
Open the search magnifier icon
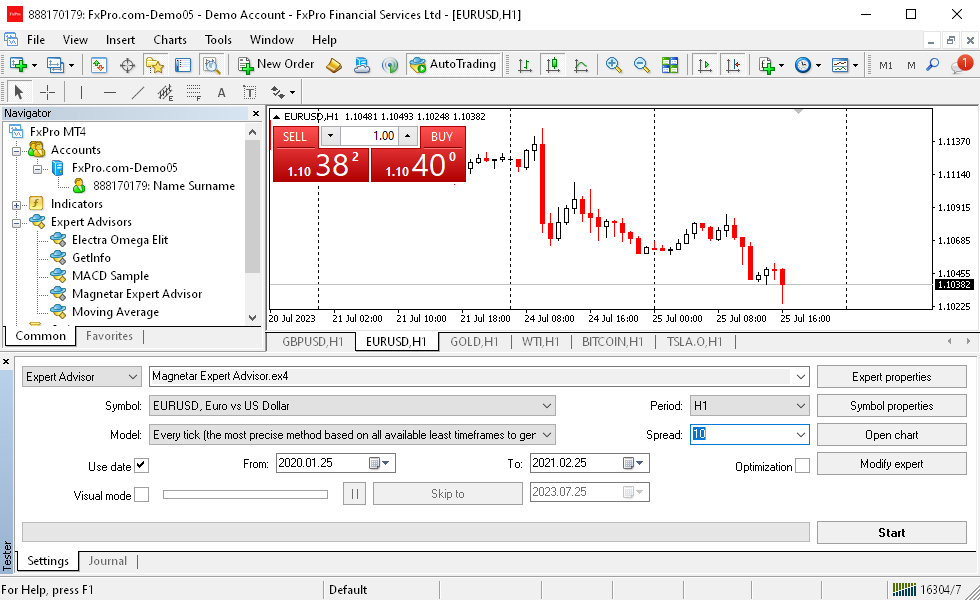[932, 65]
